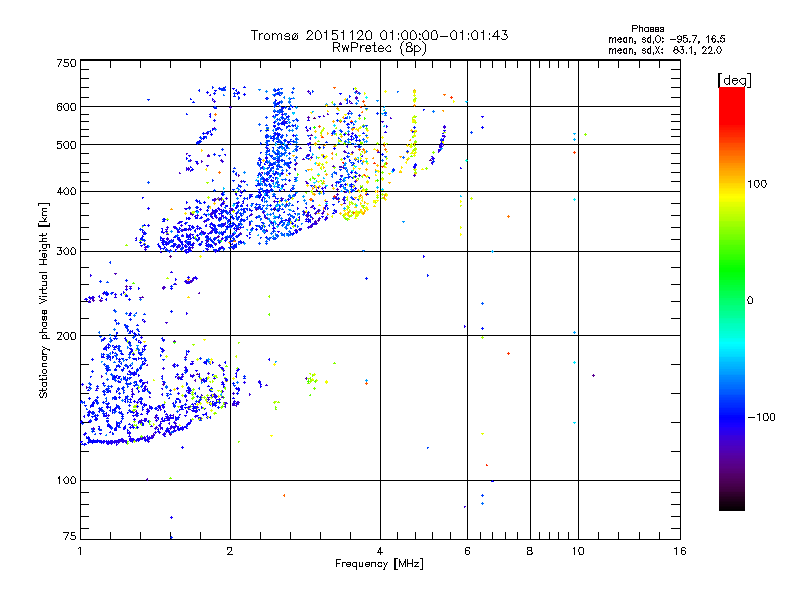The width and height of the screenshot is (800, 600).
Task: Click the x-axis label '2'
Action: [x=230, y=551]
